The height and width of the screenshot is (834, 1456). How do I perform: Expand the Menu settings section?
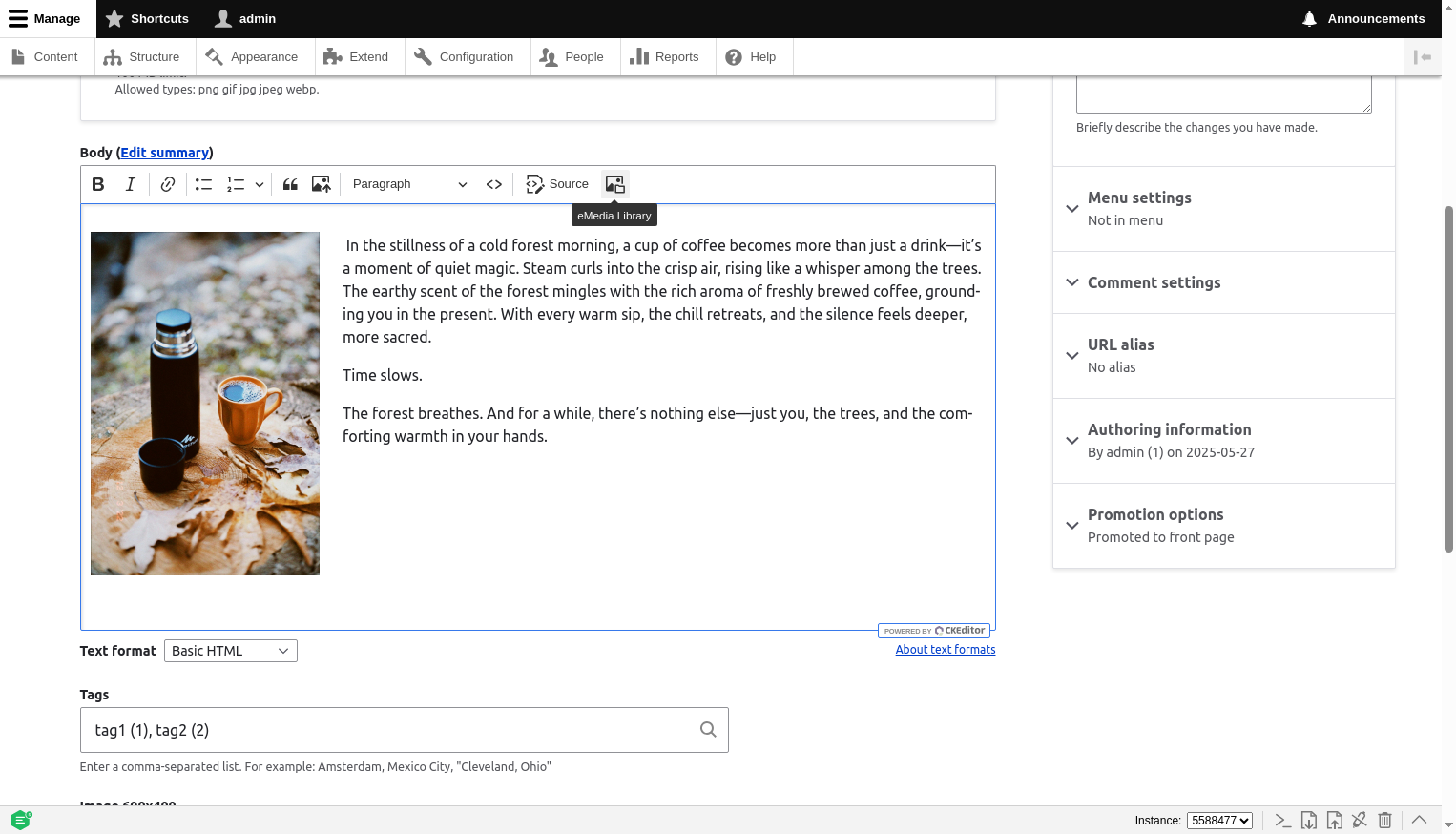[x=1139, y=198]
